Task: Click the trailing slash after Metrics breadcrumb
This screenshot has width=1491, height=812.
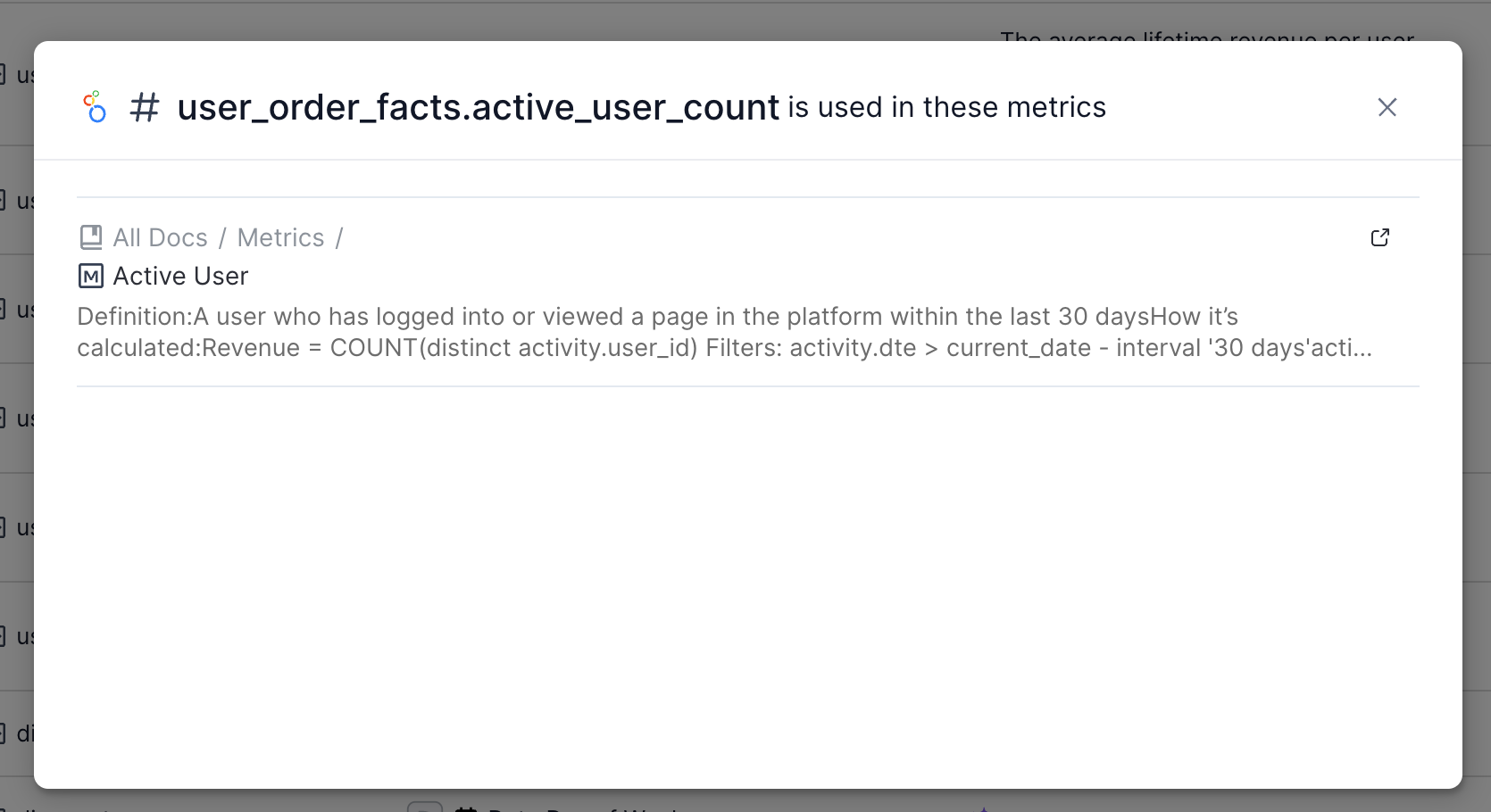Action: click(x=339, y=237)
